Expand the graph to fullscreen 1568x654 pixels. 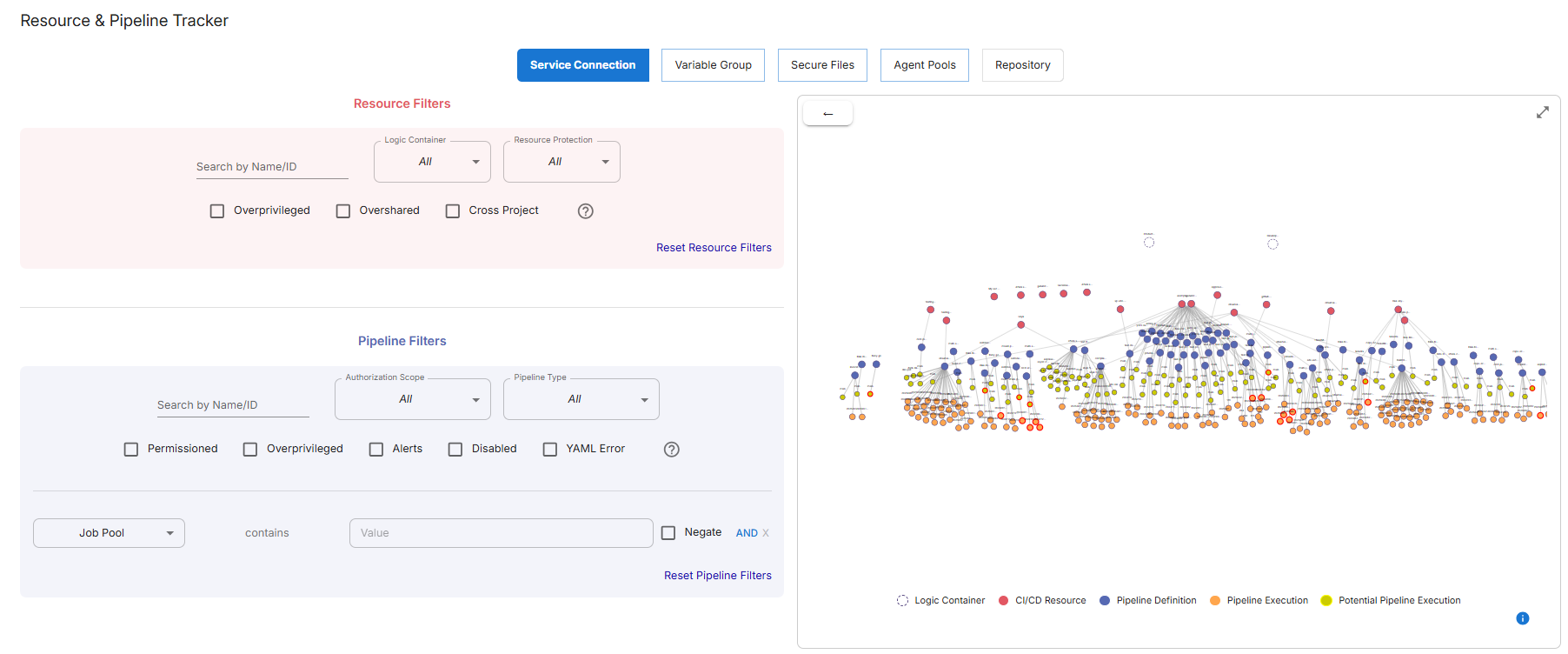click(x=1542, y=112)
